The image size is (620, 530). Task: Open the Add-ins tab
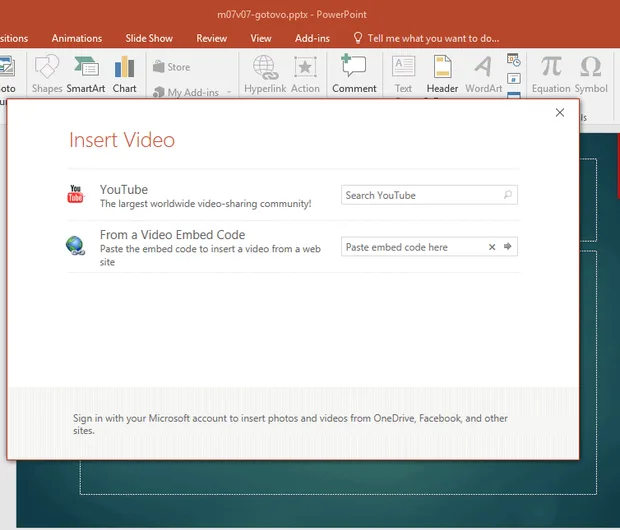(312, 38)
